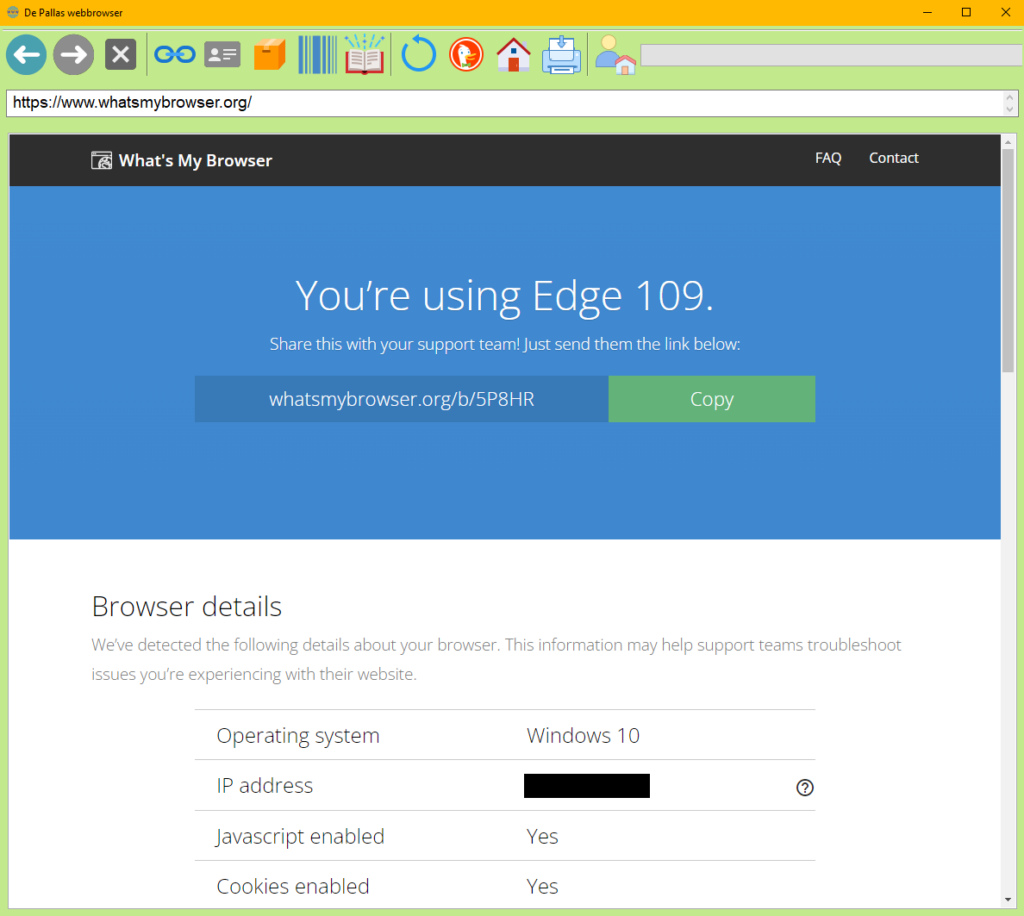Click the scroll-up arrow of page scrollbar
The image size is (1024, 916).
1008,142
